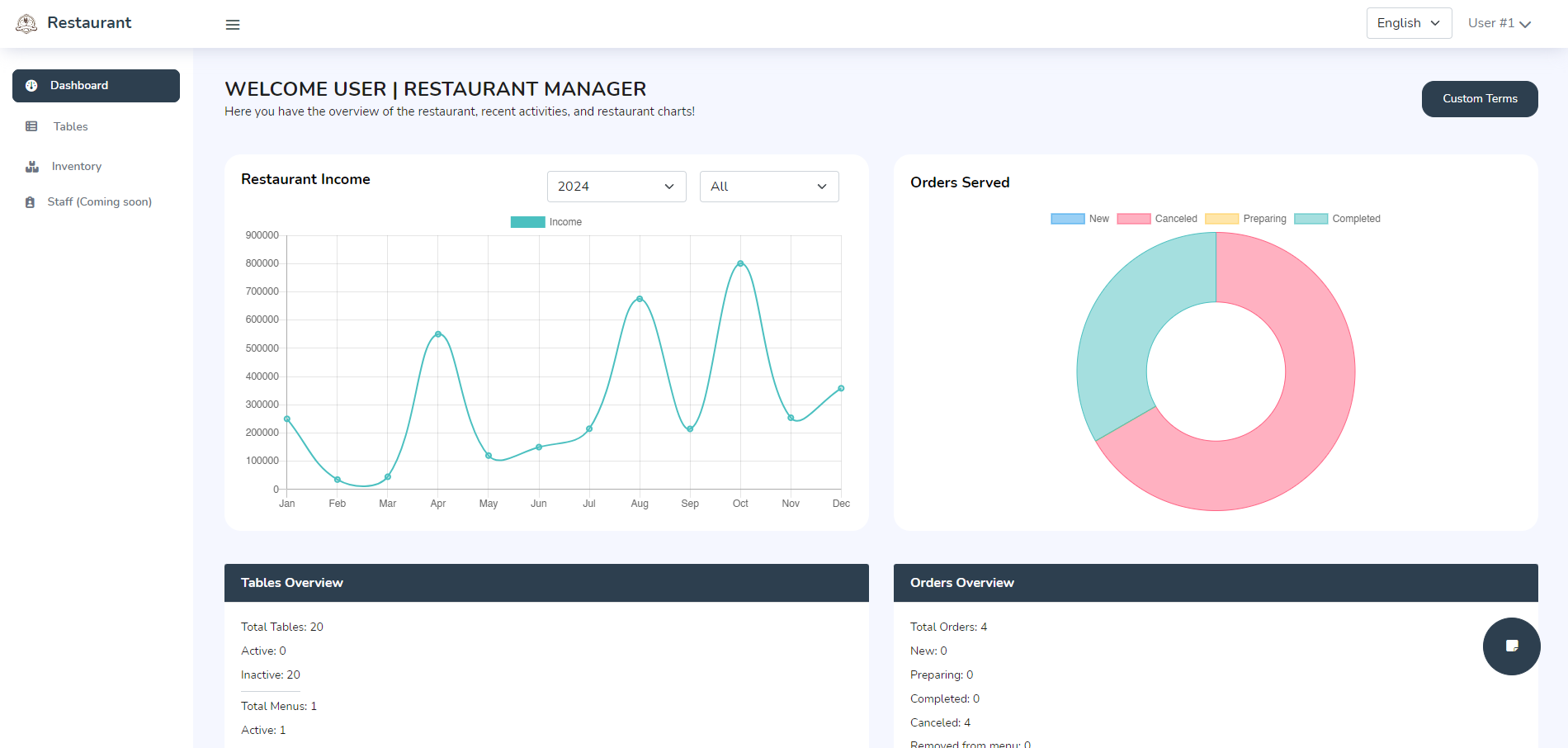Click the Restaurant brand title link
Image resolution: width=1568 pixels, height=748 pixels.
(x=89, y=23)
